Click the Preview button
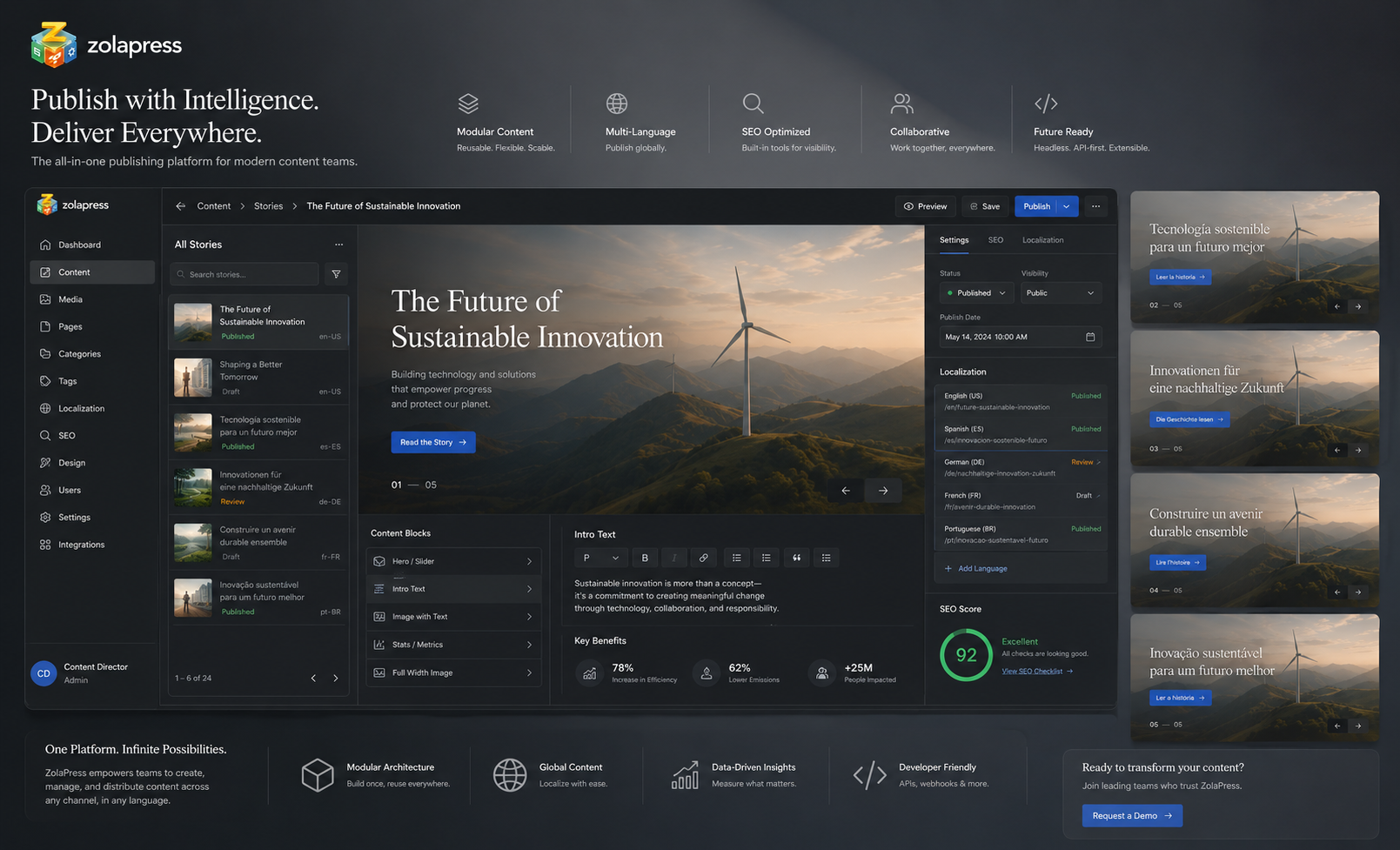Viewport: 1400px width, 850px height. 926,206
